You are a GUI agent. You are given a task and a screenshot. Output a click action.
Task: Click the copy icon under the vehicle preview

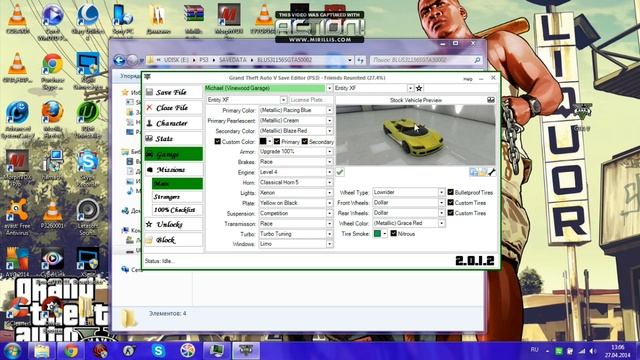pos(473,172)
